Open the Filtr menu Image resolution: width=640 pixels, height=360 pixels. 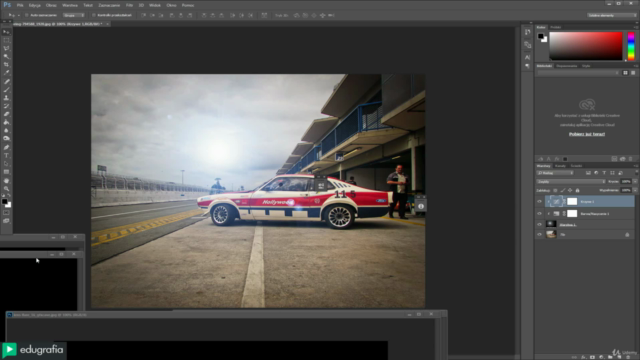click(129, 5)
